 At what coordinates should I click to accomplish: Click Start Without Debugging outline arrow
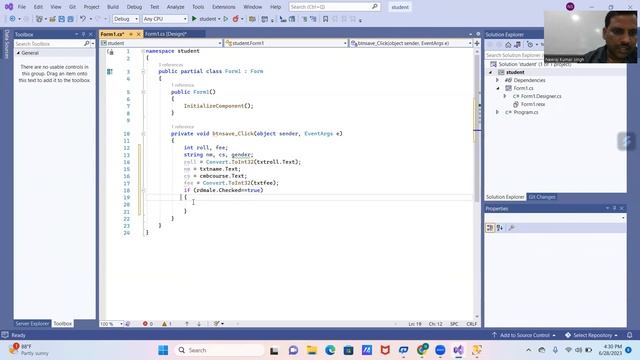point(226,19)
